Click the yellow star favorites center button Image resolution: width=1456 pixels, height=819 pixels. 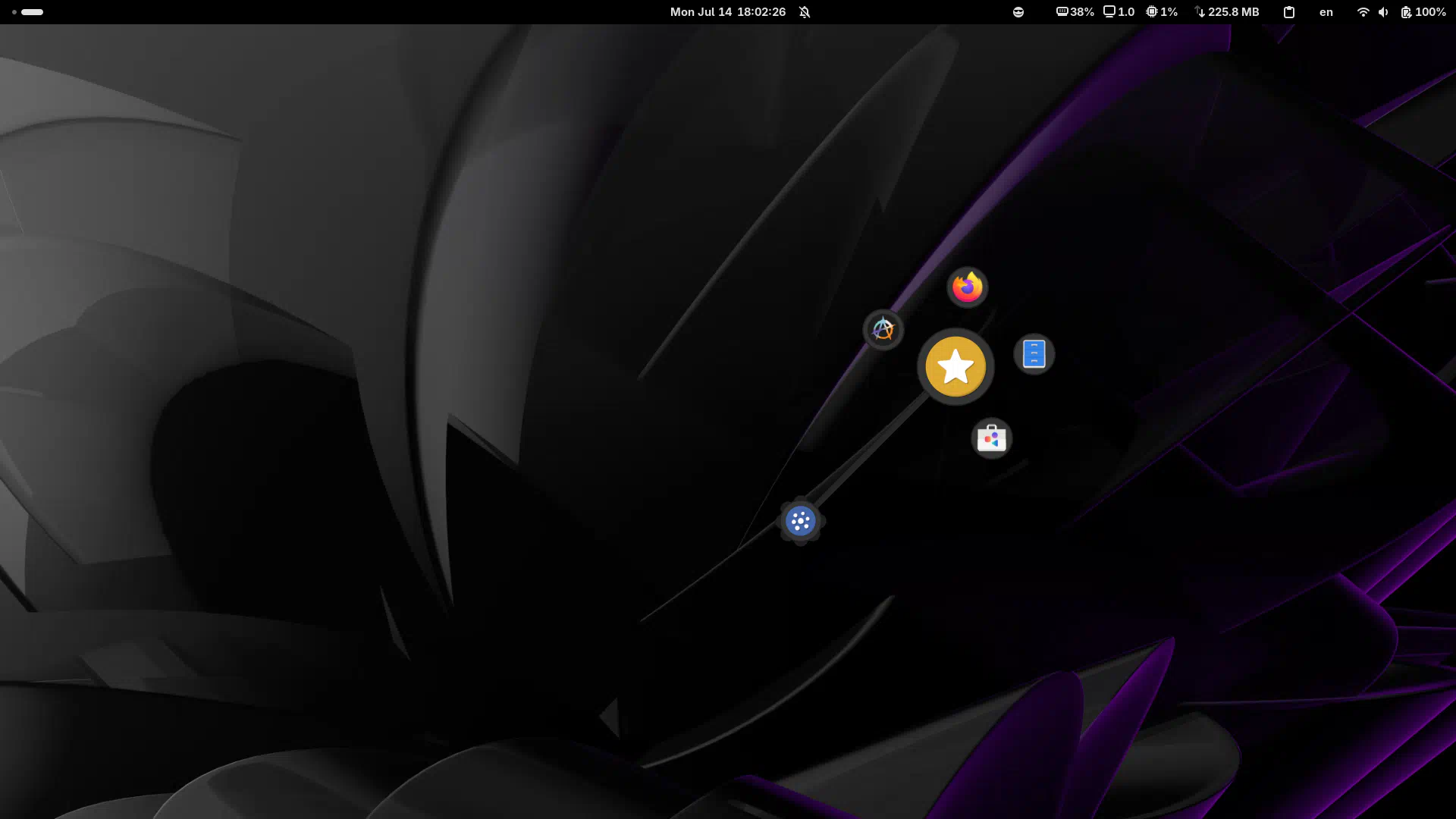955,367
